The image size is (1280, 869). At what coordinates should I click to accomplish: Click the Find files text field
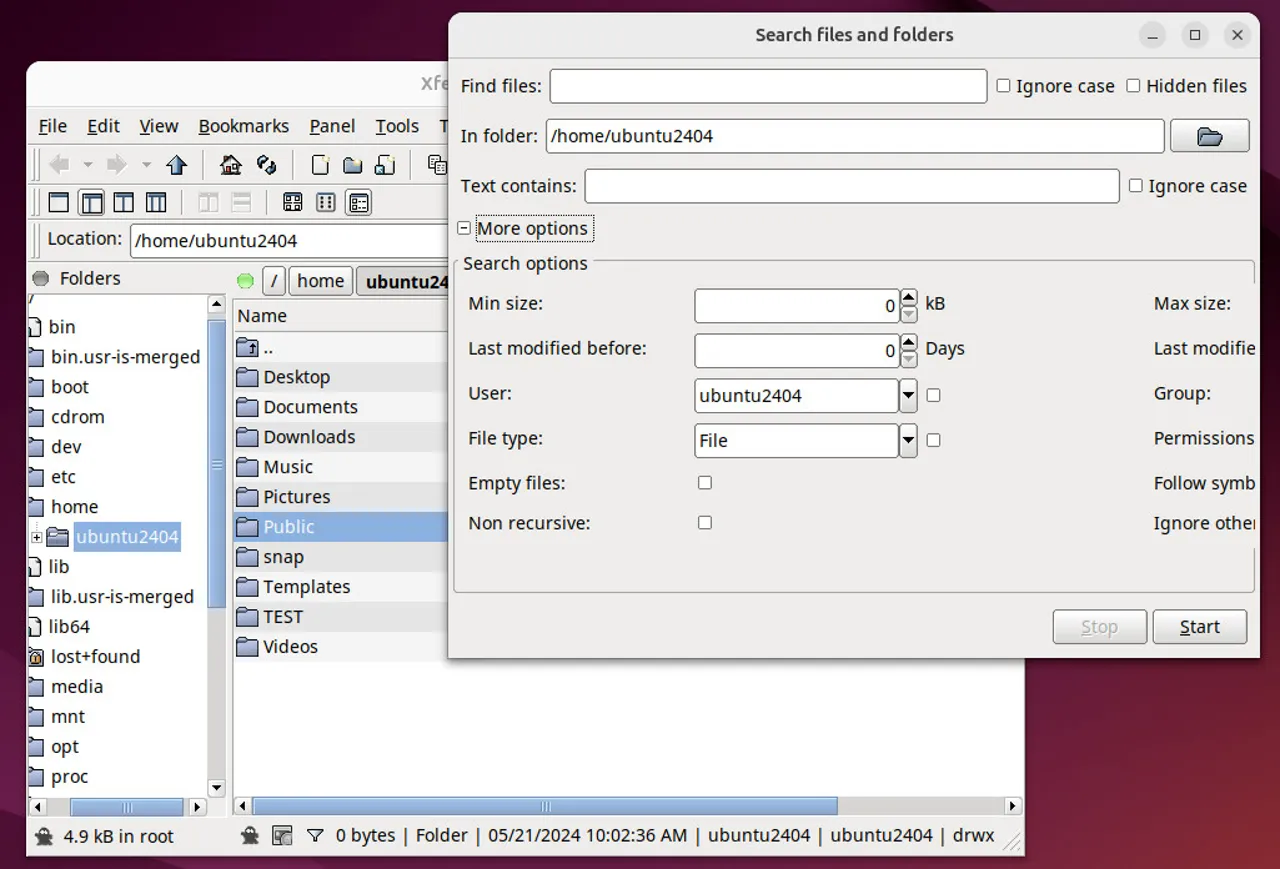[767, 86]
